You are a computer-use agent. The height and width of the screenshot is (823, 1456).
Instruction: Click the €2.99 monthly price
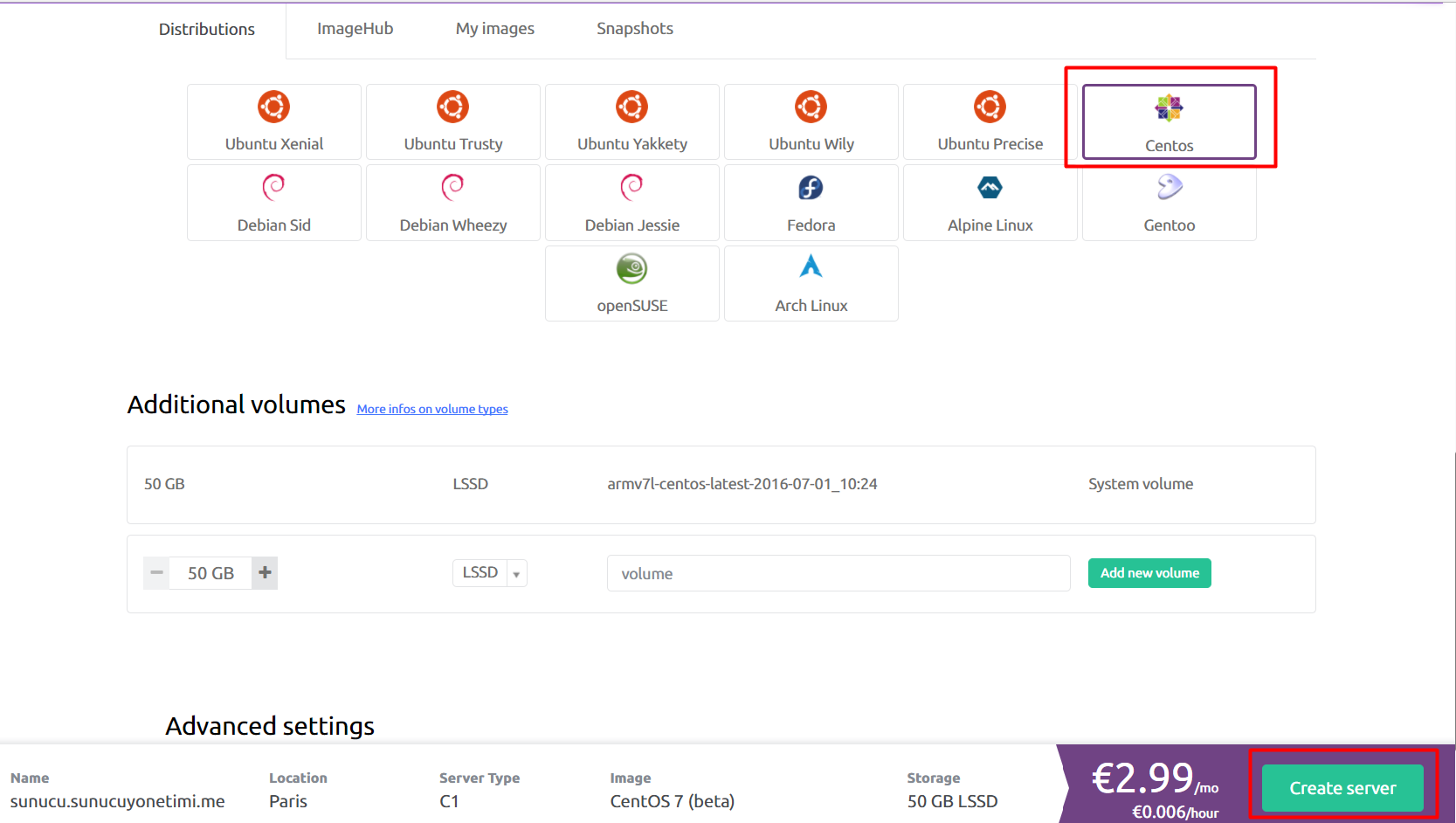(1155, 778)
